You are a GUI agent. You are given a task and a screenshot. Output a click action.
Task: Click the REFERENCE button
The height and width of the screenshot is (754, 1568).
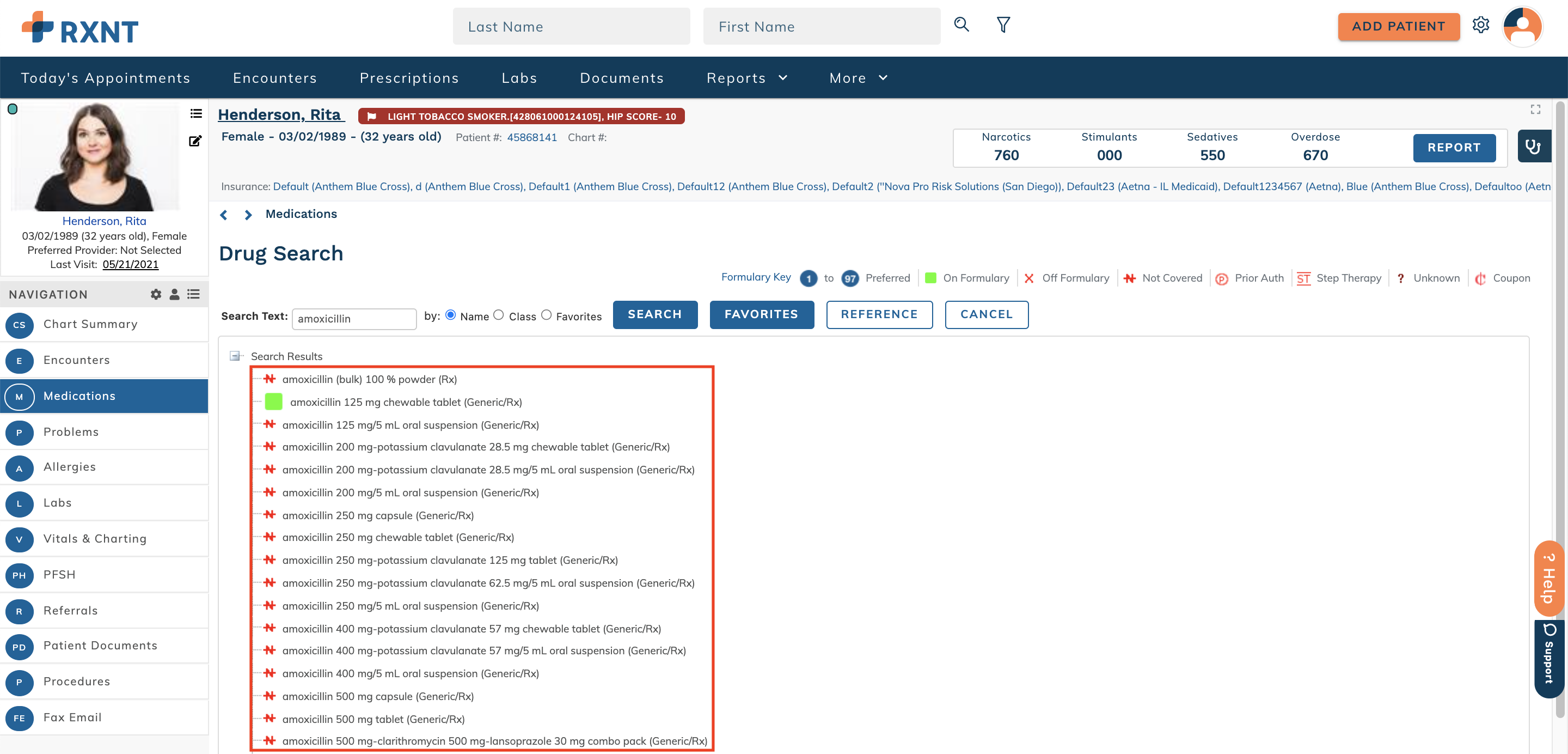click(x=879, y=314)
